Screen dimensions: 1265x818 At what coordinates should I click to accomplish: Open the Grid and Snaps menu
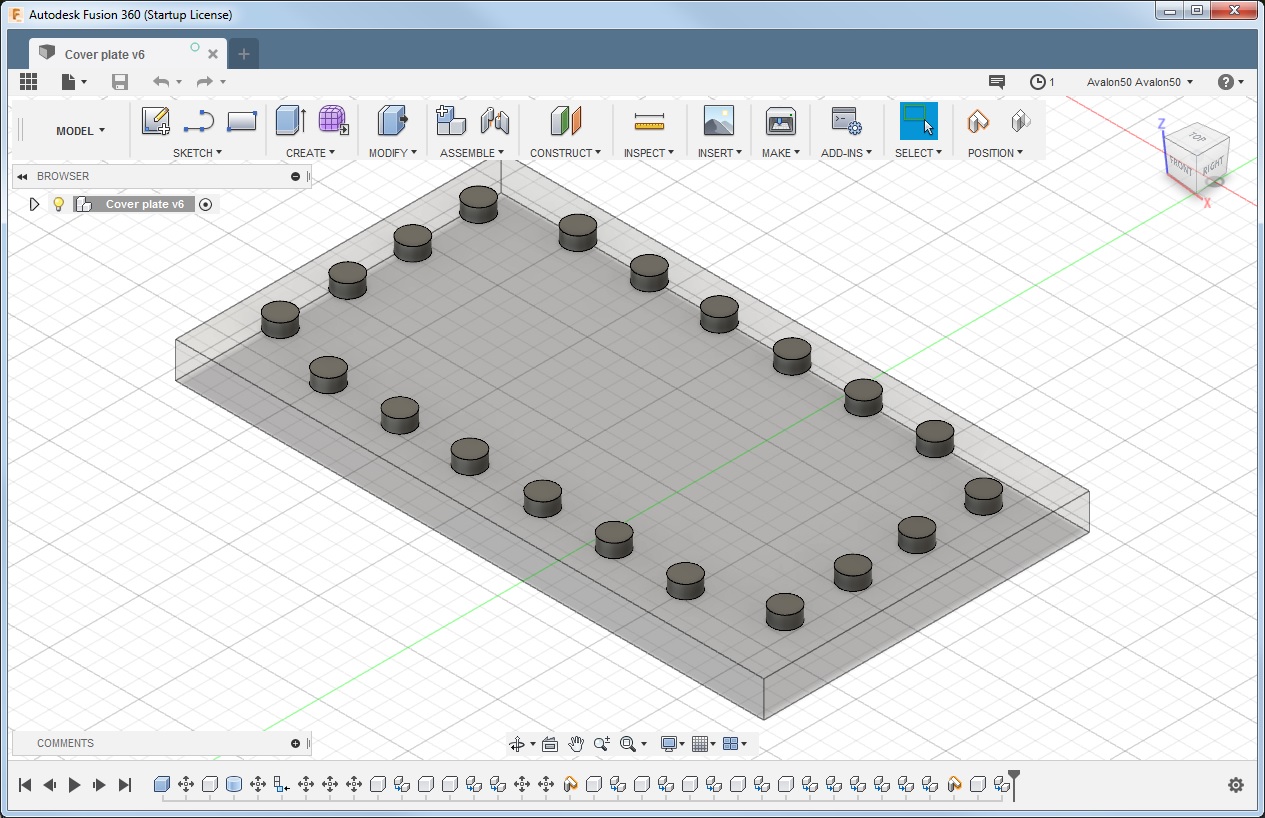[x=705, y=744]
